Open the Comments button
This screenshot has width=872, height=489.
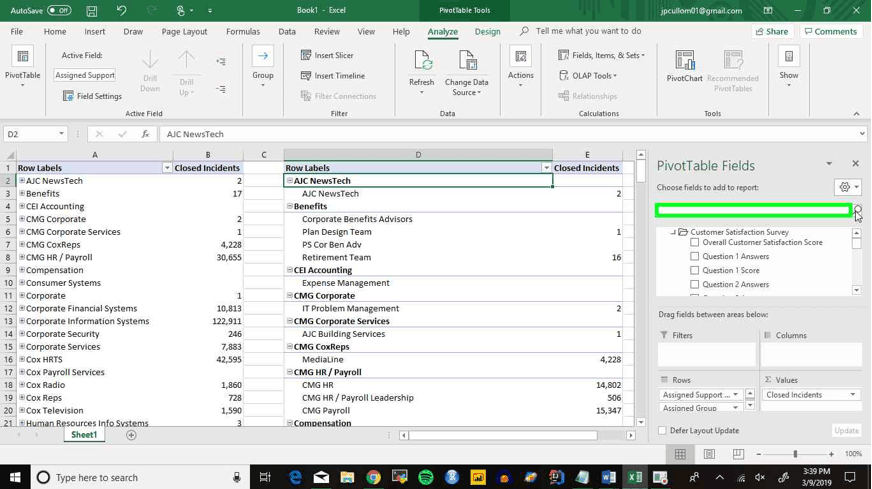[831, 32]
